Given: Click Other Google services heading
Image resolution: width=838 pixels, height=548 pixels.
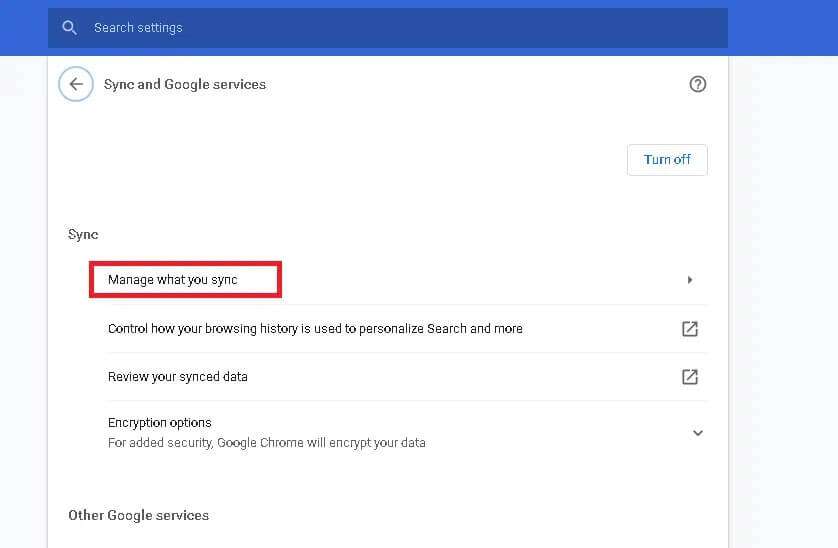Looking at the screenshot, I should [138, 515].
